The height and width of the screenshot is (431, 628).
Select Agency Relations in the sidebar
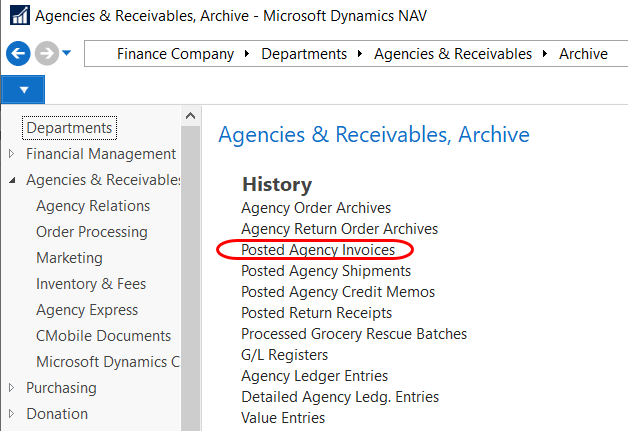click(93, 206)
